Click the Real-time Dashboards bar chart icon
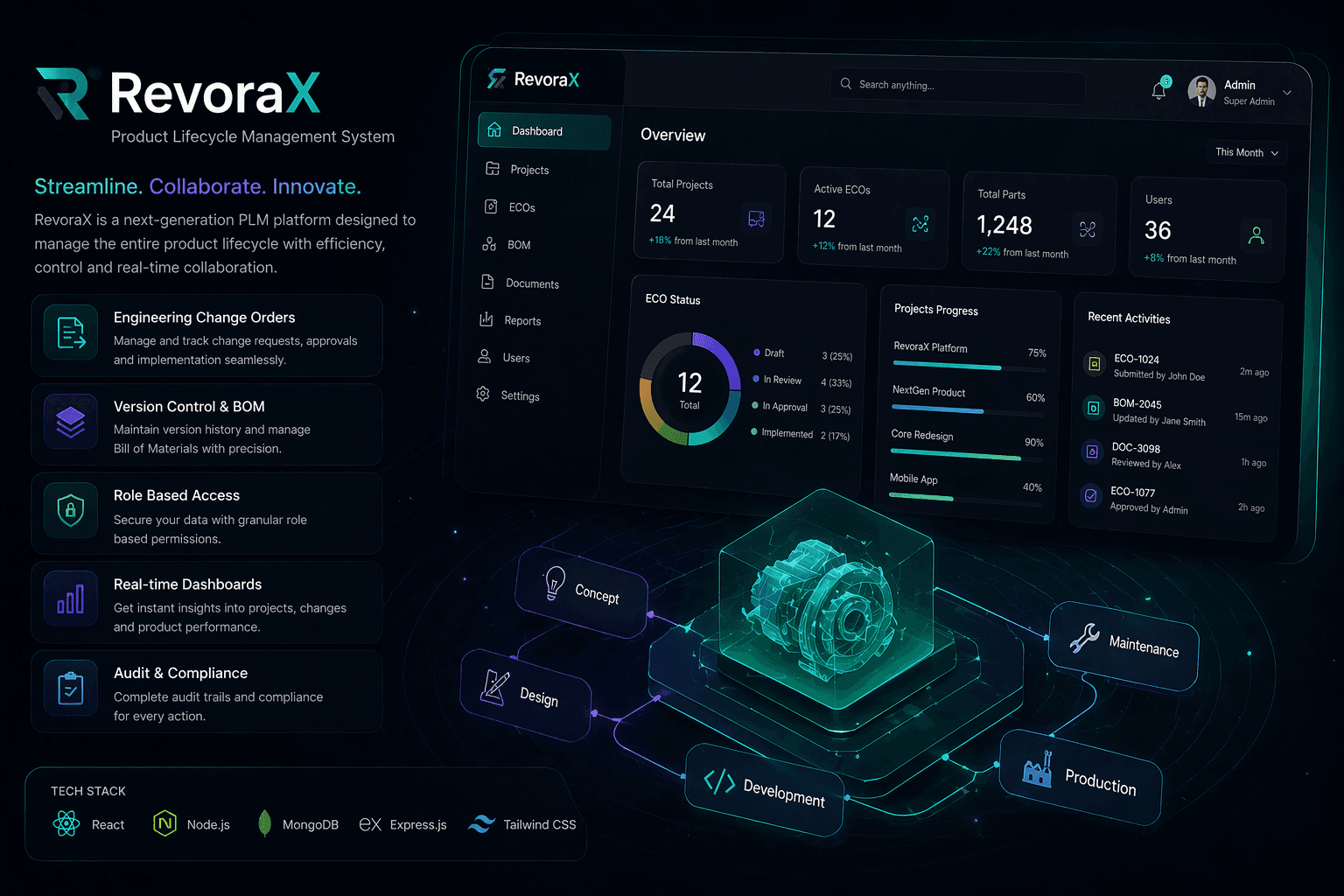 [71, 599]
